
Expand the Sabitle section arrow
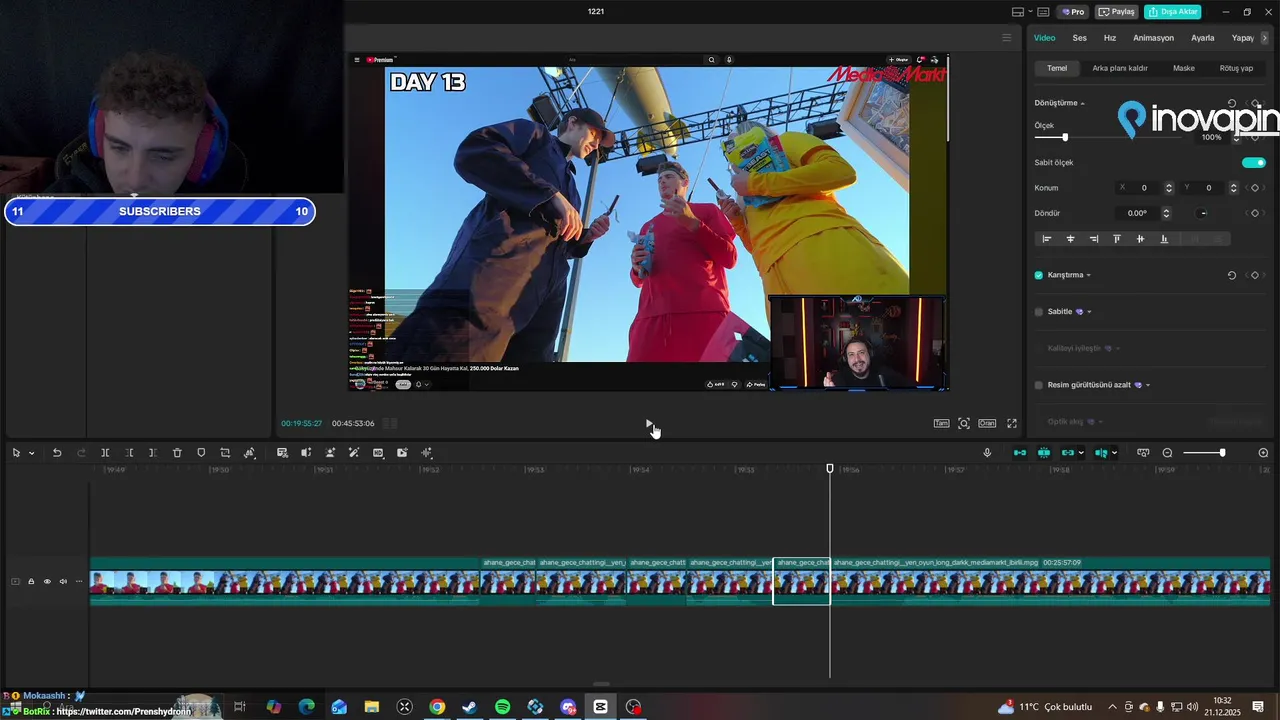point(1089,312)
